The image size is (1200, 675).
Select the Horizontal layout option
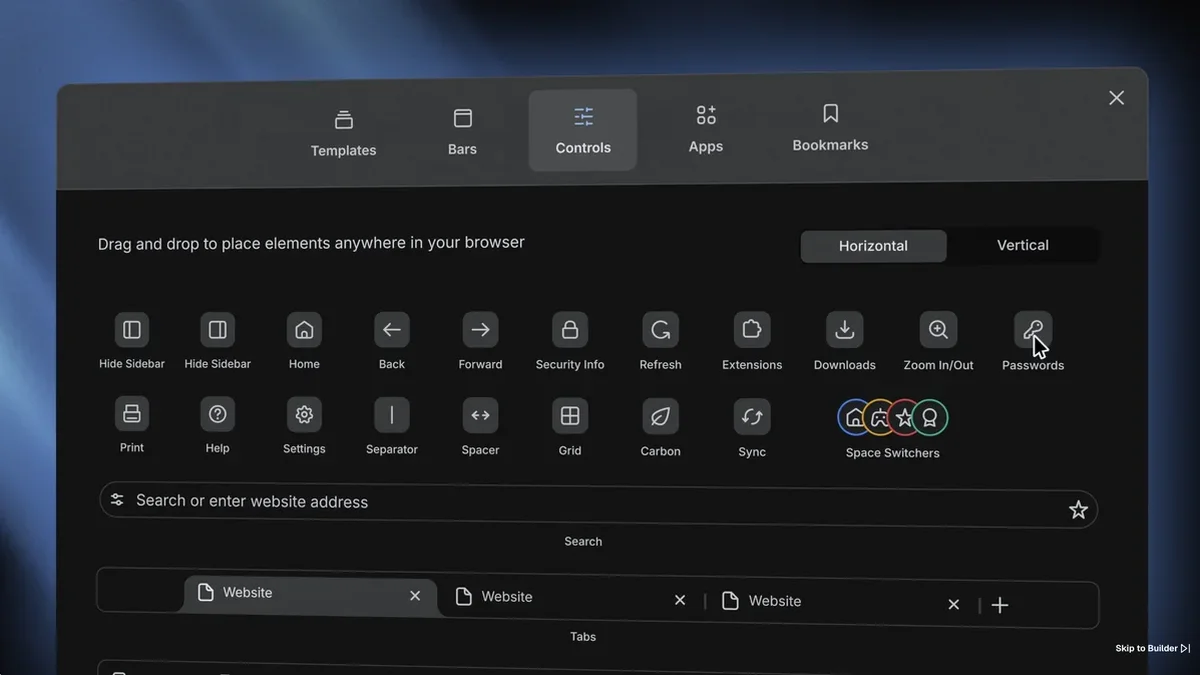click(873, 246)
